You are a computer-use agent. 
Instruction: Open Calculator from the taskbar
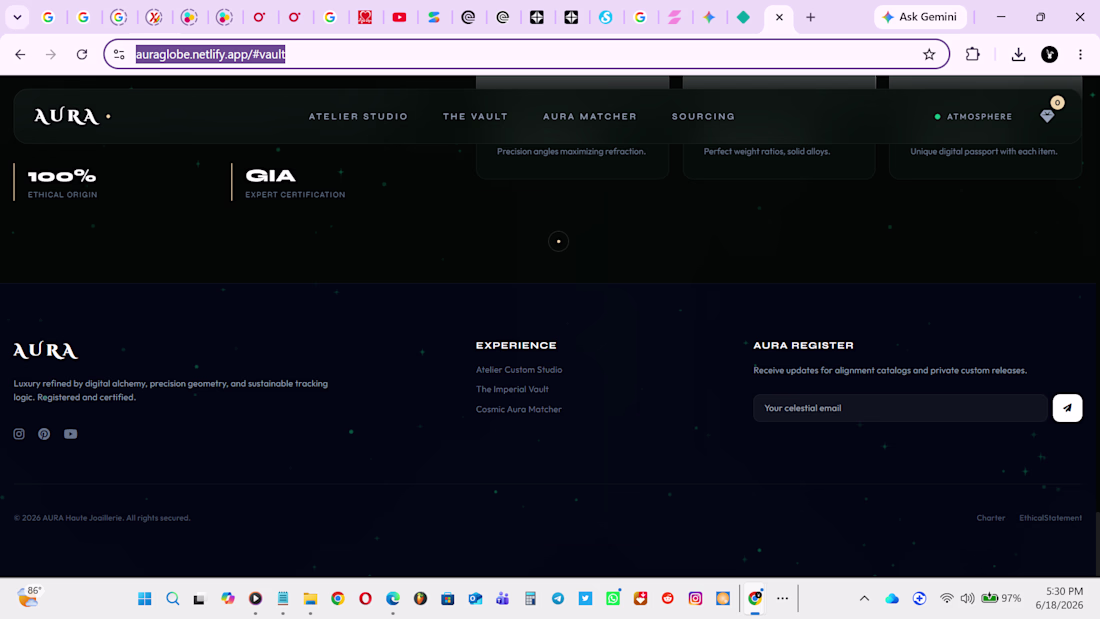[x=530, y=598]
